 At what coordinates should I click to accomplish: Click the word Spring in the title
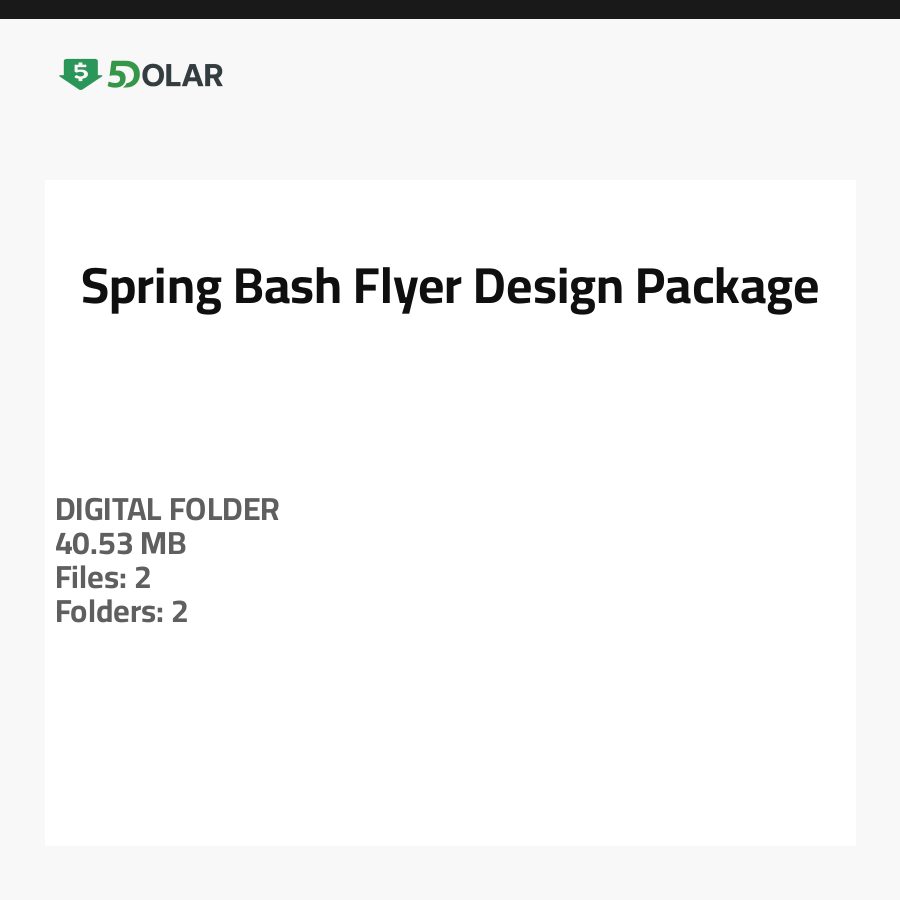coord(151,288)
